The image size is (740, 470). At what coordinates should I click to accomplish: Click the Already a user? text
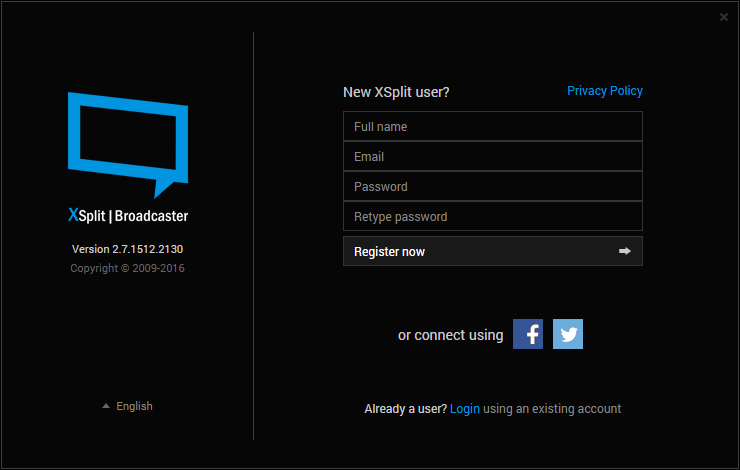(x=405, y=409)
